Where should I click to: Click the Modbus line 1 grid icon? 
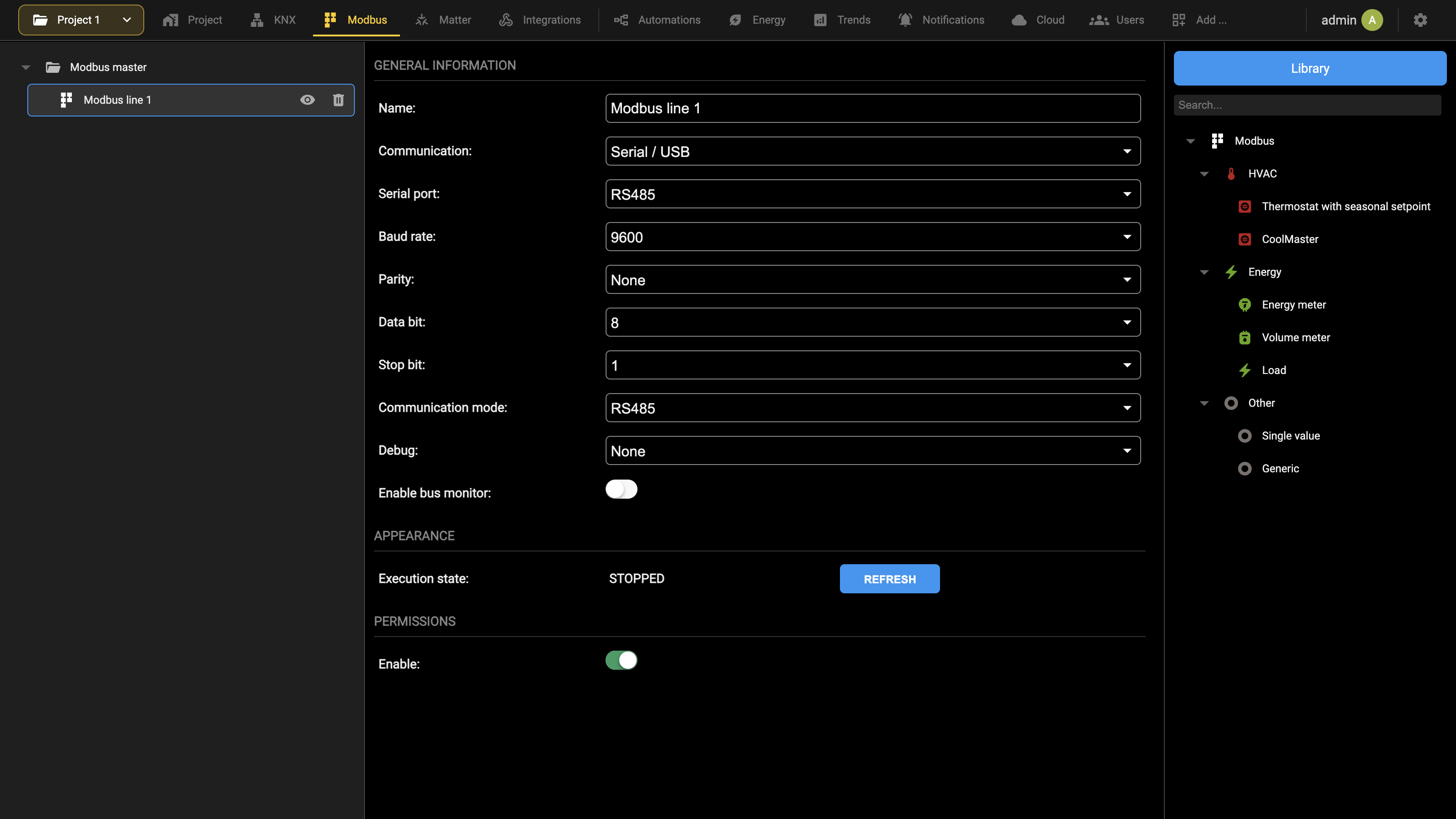(x=66, y=100)
